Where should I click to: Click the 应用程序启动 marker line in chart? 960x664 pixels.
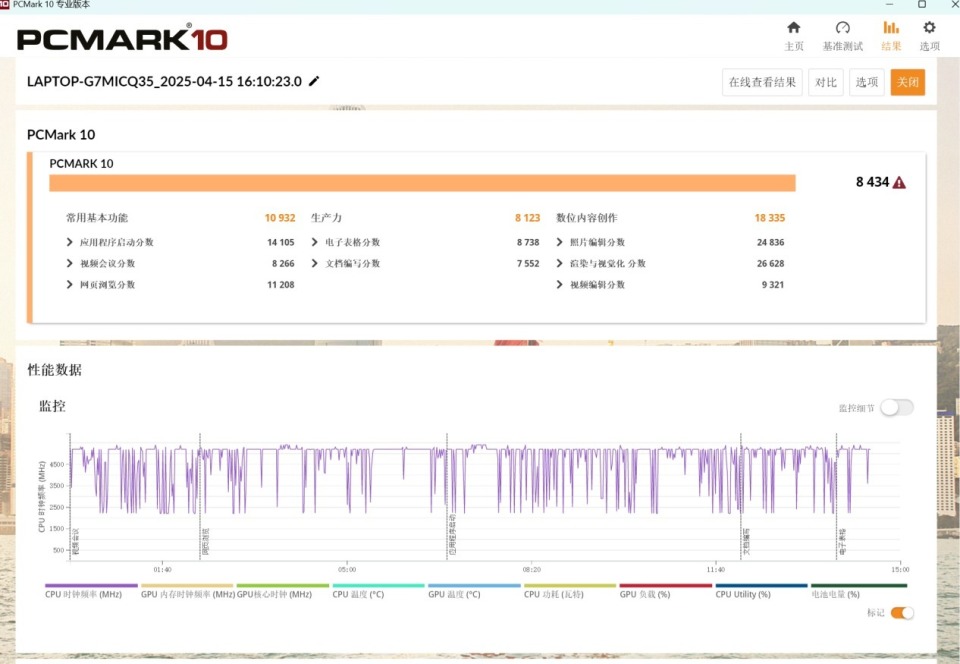(447, 496)
